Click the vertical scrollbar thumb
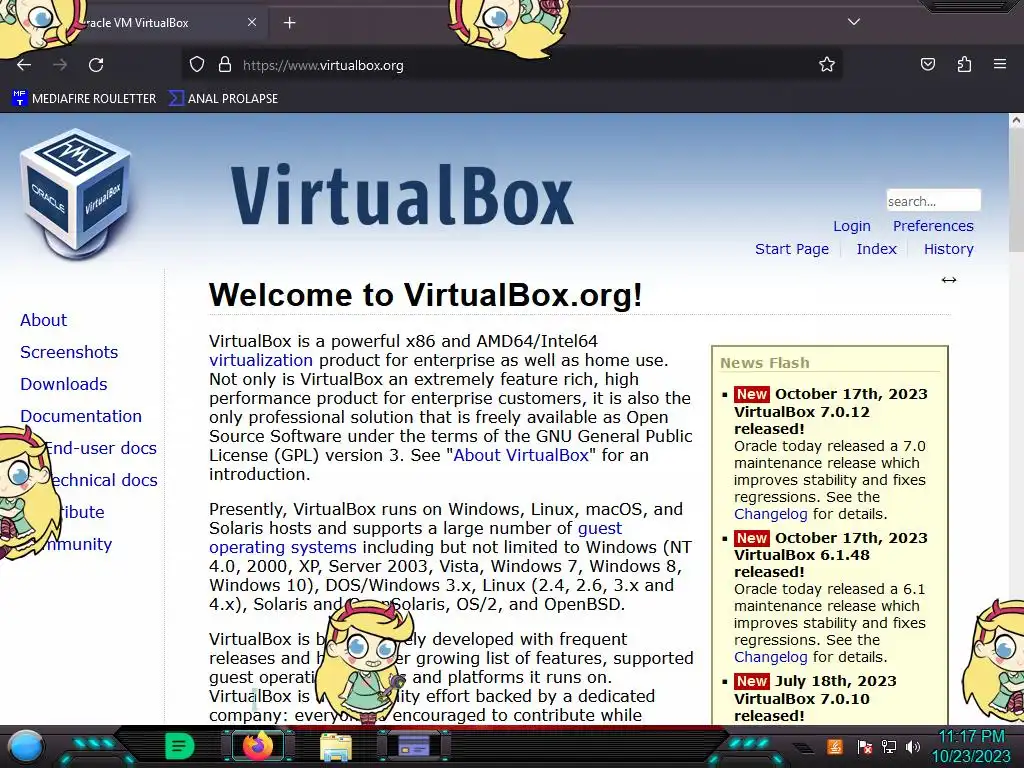The width and height of the screenshot is (1024, 768). click(x=1016, y=190)
